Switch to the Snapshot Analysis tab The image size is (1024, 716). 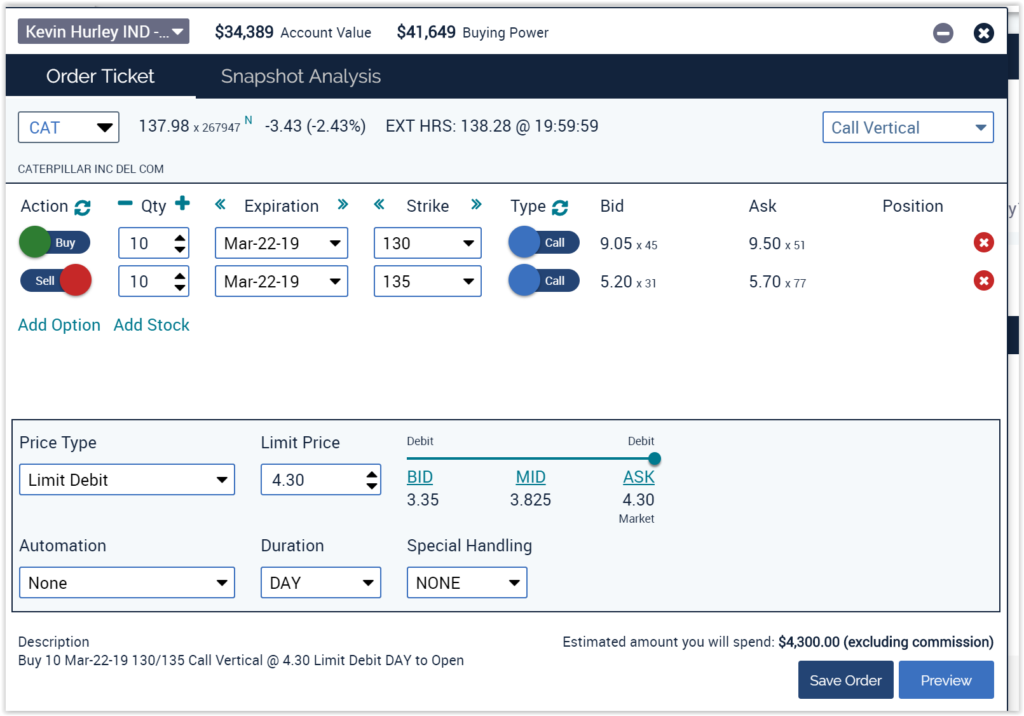pyautogui.click(x=300, y=77)
